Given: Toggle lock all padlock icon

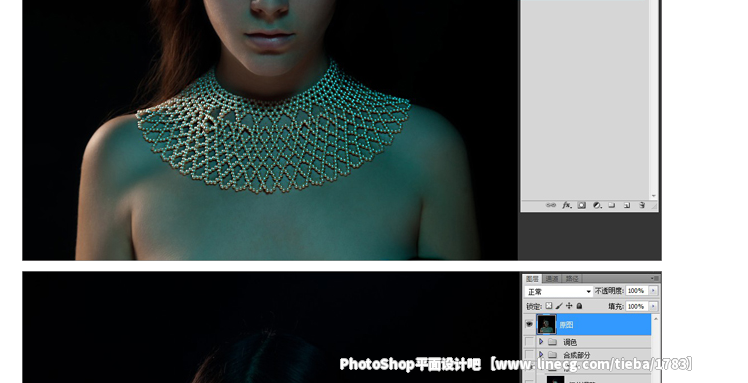Looking at the screenshot, I should pos(579,306).
